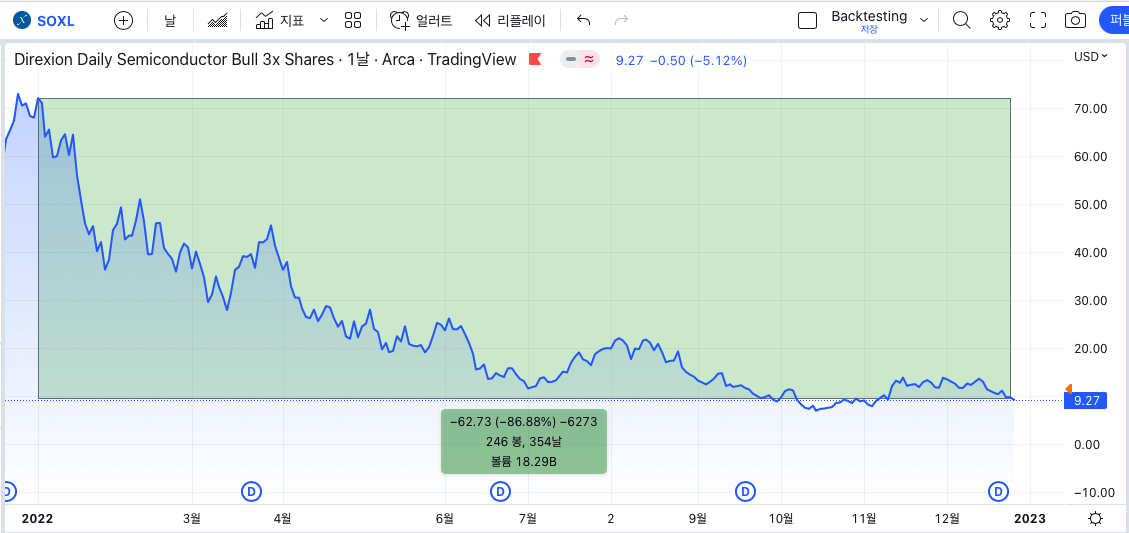Click the measurement stats label −62.73 (−86.88%)
The image size is (1129, 533).
point(523,421)
